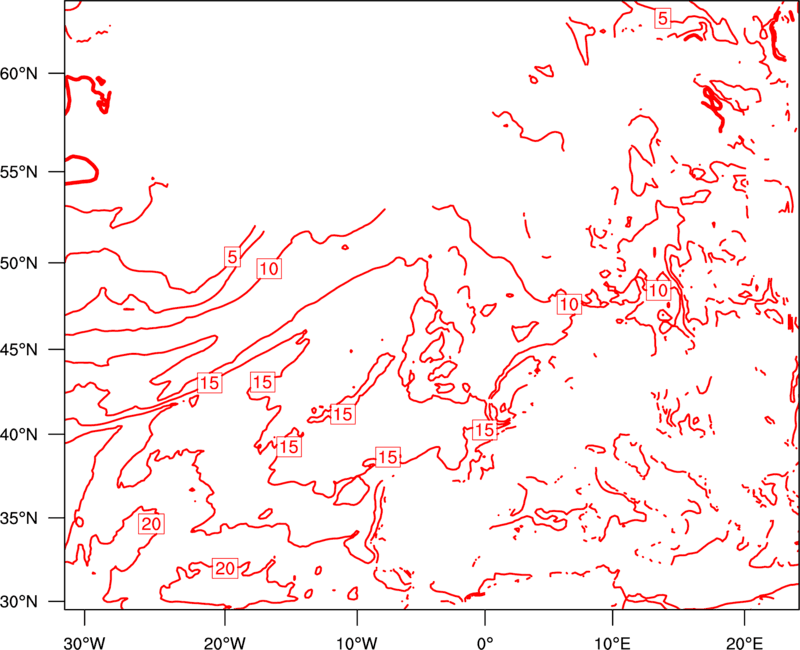Select the boxed 20 contour label nearest 35°N
The width and height of the screenshot is (800, 650).
coord(152,524)
